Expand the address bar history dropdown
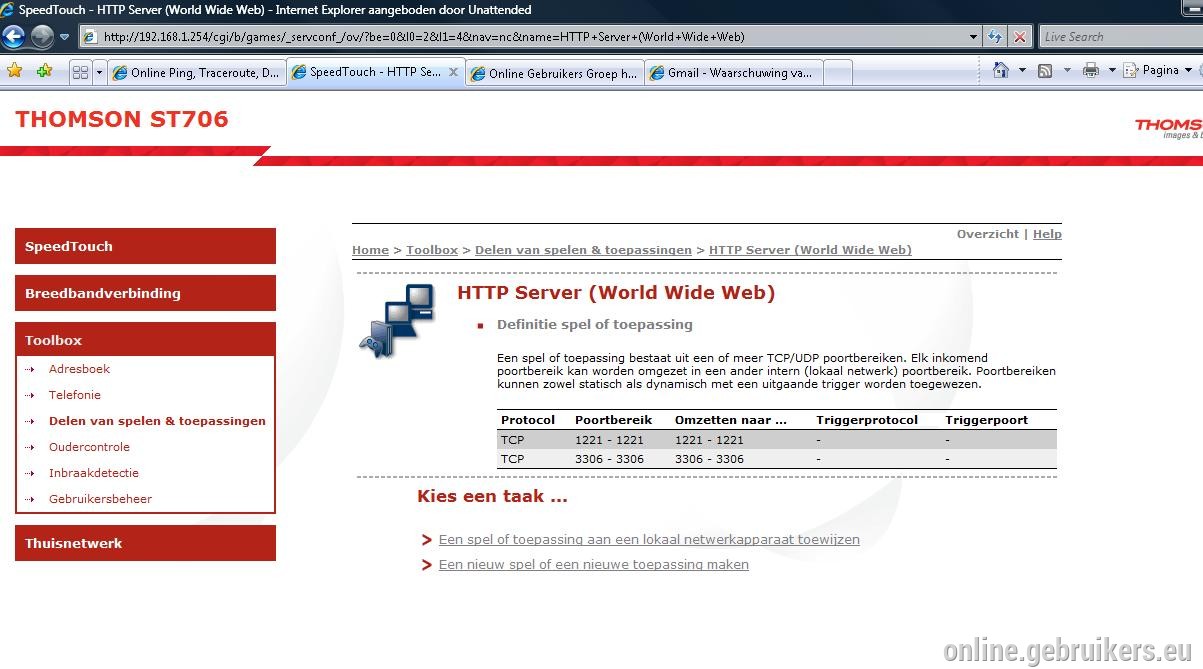The width and height of the screenshot is (1203, 669). pos(973,37)
